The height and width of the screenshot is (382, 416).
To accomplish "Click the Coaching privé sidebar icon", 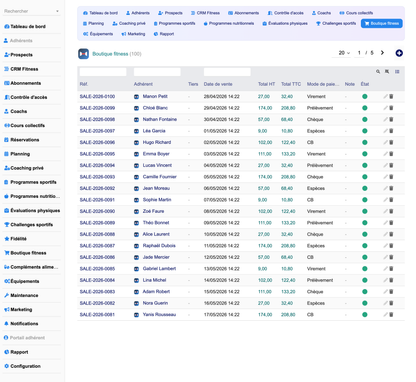I will point(6,168).
